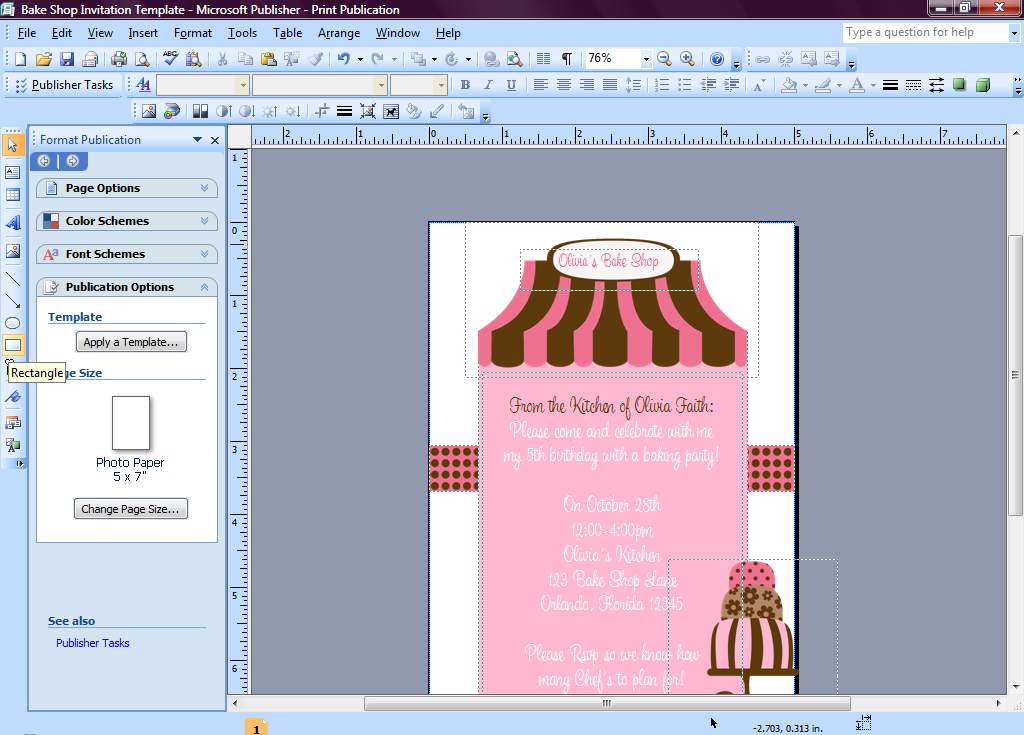The height and width of the screenshot is (735, 1024).
Task: Toggle Numbering list
Action: (662, 85)
